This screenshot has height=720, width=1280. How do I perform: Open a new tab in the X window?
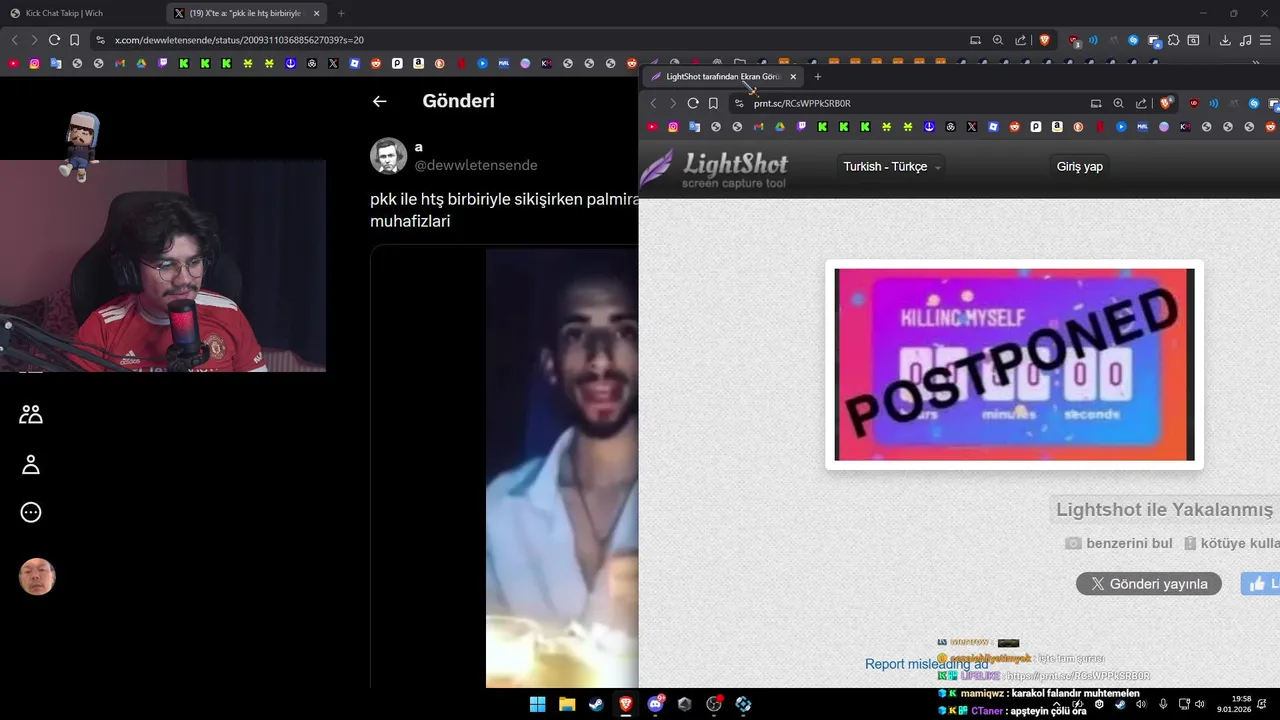click(x=341, y=13)
